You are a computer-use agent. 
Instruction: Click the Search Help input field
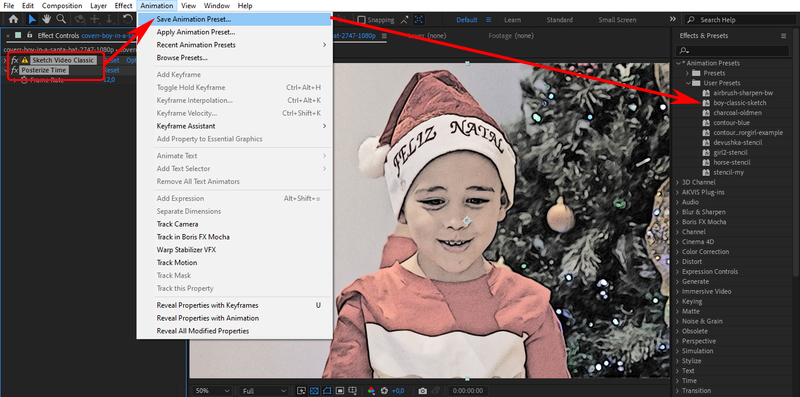[740, 20]
